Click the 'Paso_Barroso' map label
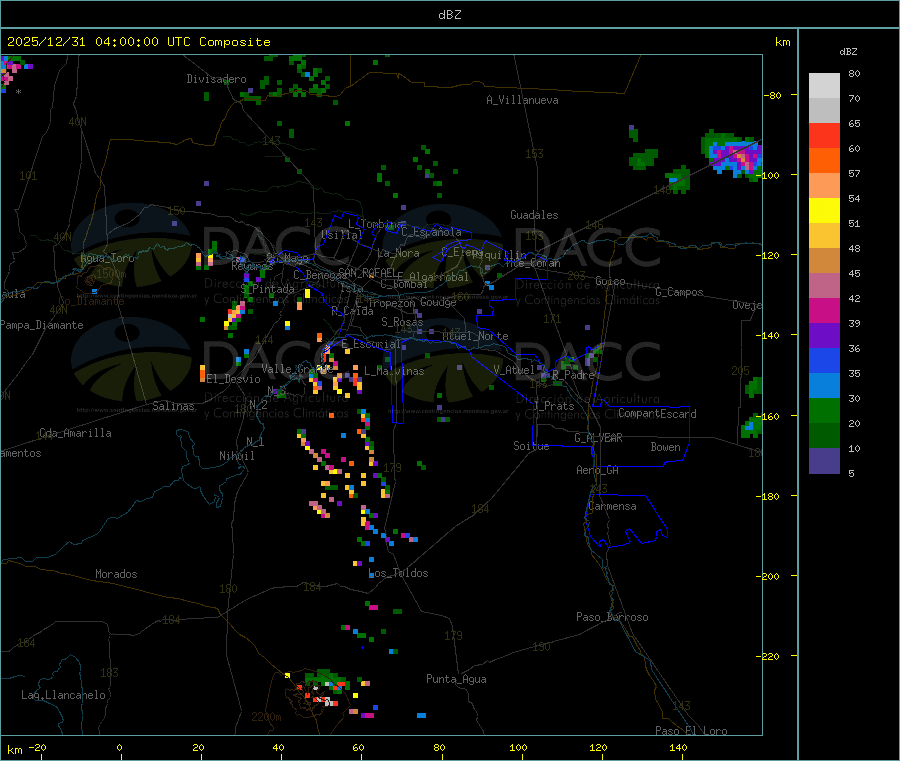 pyautogui.click(x=612, y=617)
